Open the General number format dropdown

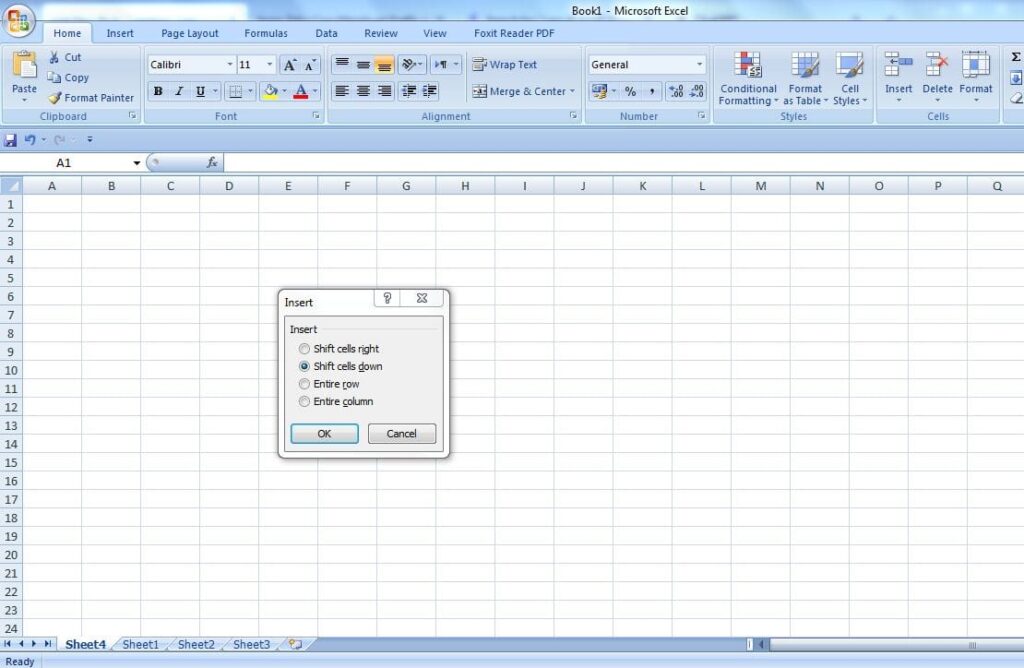699,65
